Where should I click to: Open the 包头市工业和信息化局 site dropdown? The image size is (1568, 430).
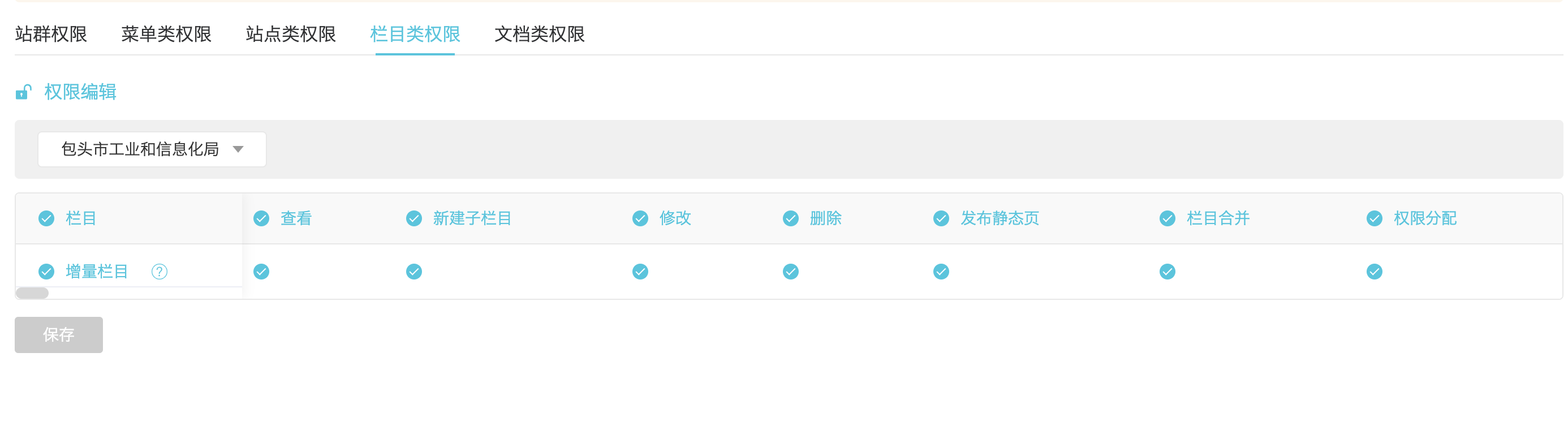pos(140,149)
